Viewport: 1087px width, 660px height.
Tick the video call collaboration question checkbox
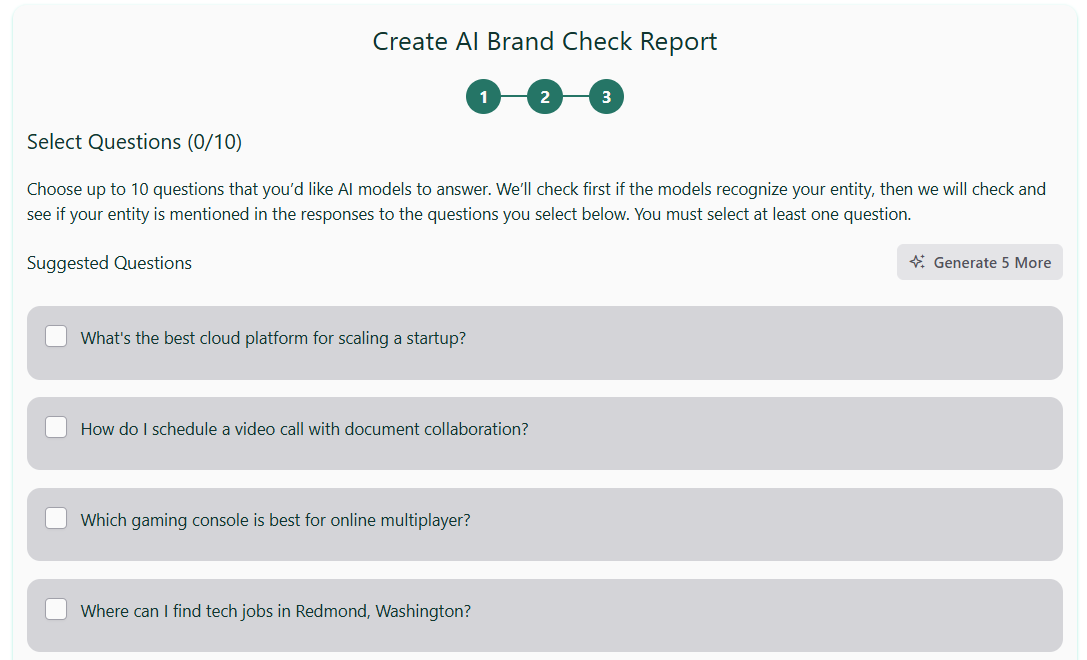click(x=56, y=428)
